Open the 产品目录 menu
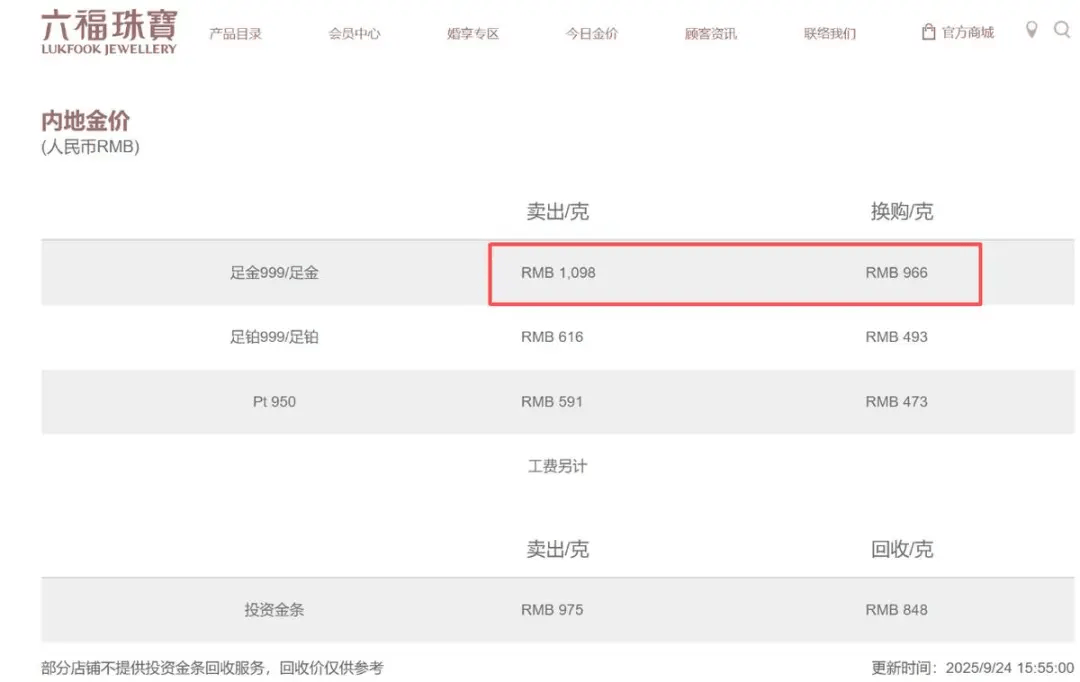 tap(235, 33)
